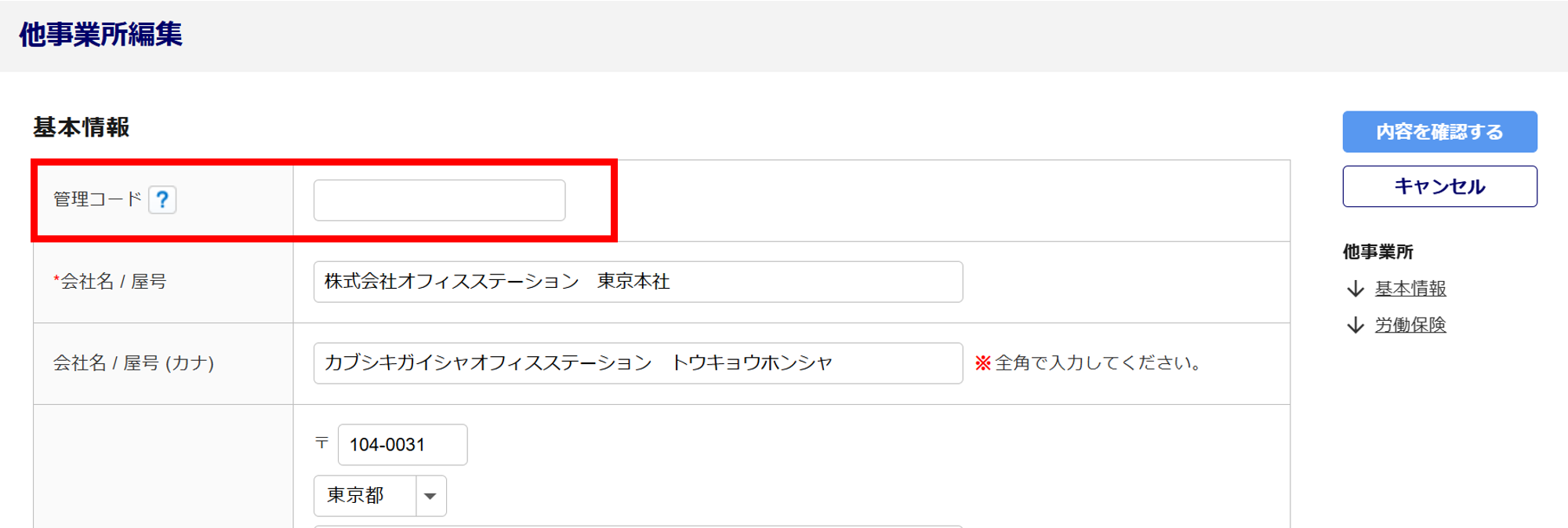The width and height of the screenshot is (1568, 528).
Task: Click the 基本情報 section heading
Action: (82, 127)
